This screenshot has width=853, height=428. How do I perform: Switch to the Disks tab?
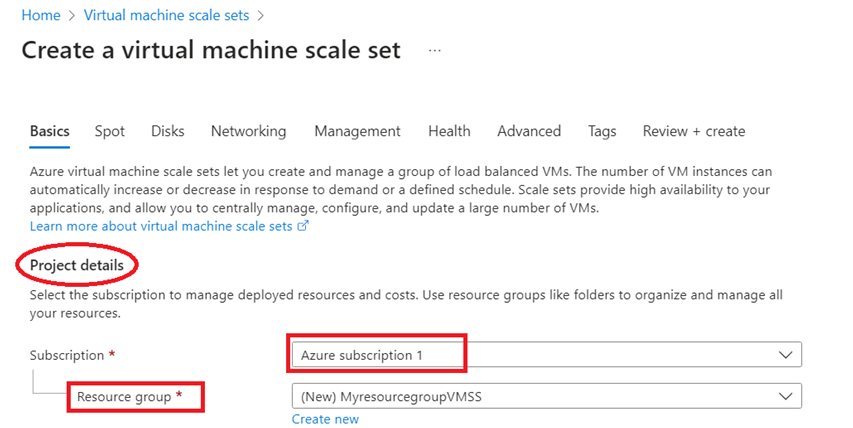point(168,131)
